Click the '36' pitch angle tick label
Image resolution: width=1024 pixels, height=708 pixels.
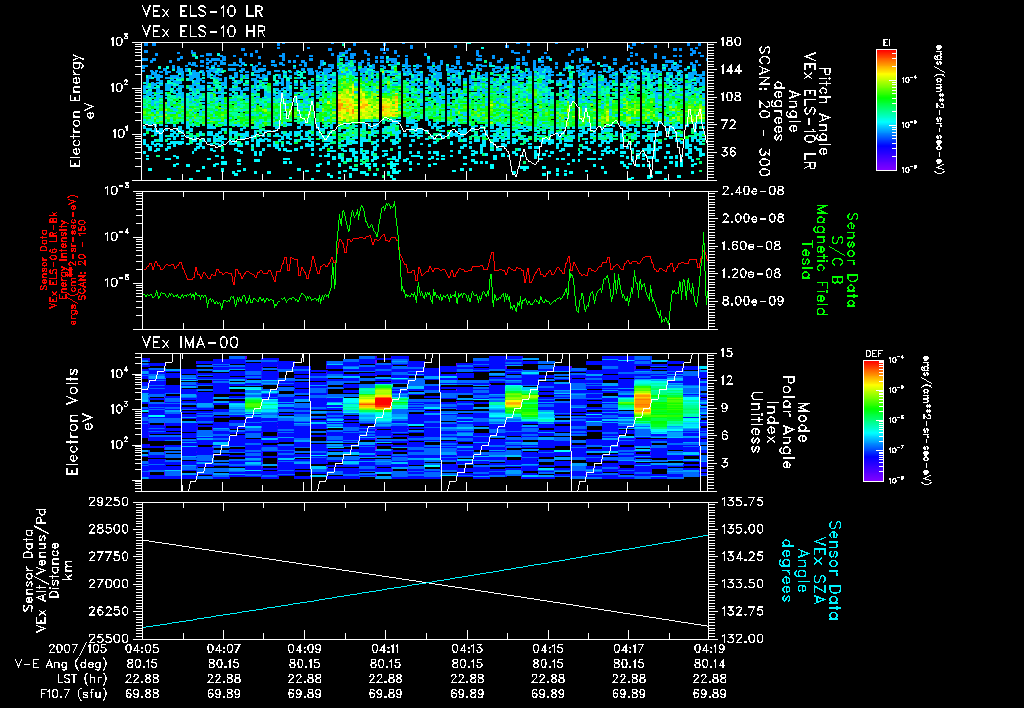pyautogui.click(x=728, y=152)
